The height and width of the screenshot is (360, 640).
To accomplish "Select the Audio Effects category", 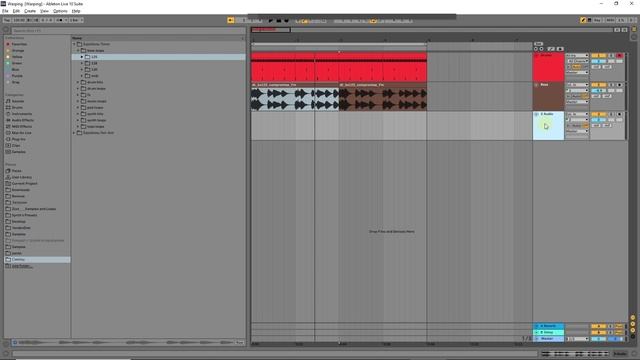I will click(23, 120).
